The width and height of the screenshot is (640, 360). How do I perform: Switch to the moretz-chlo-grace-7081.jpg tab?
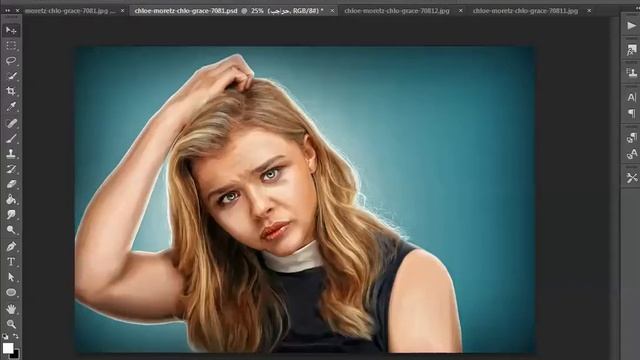click(x=70, y=11)
